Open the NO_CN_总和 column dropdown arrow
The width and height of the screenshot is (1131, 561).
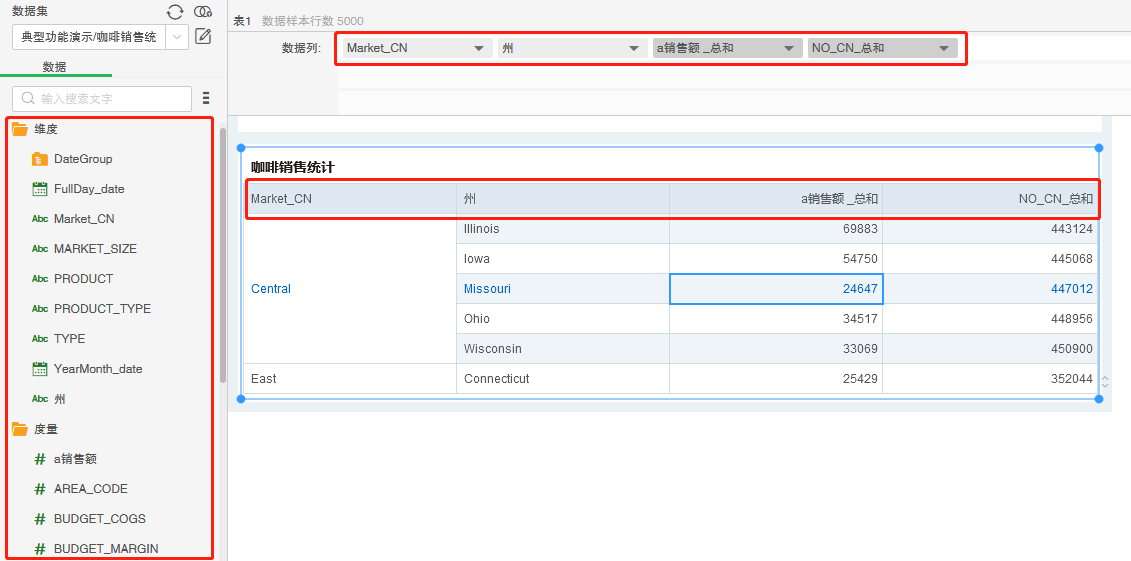943,48
